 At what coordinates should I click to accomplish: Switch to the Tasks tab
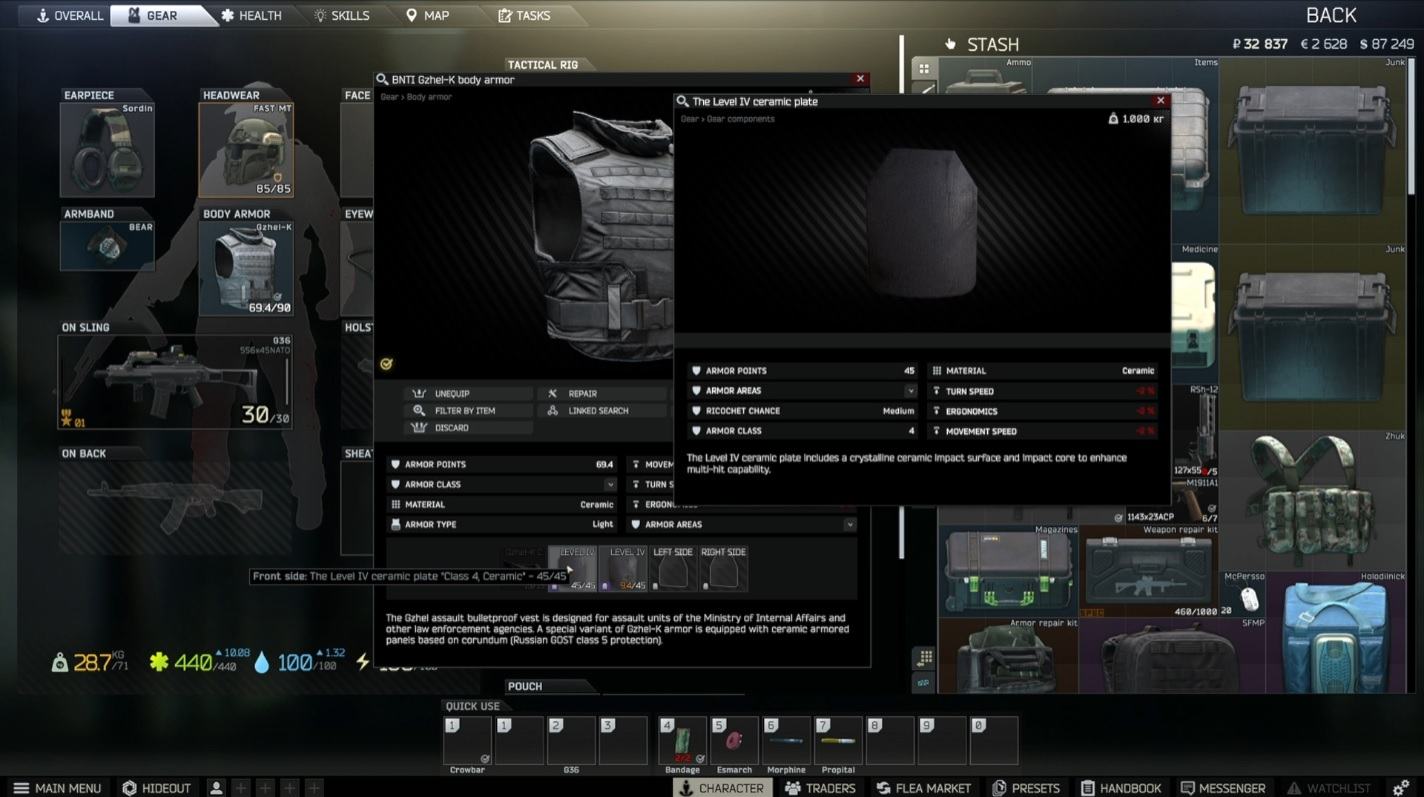pyautogui.click(x=525, y=15)
